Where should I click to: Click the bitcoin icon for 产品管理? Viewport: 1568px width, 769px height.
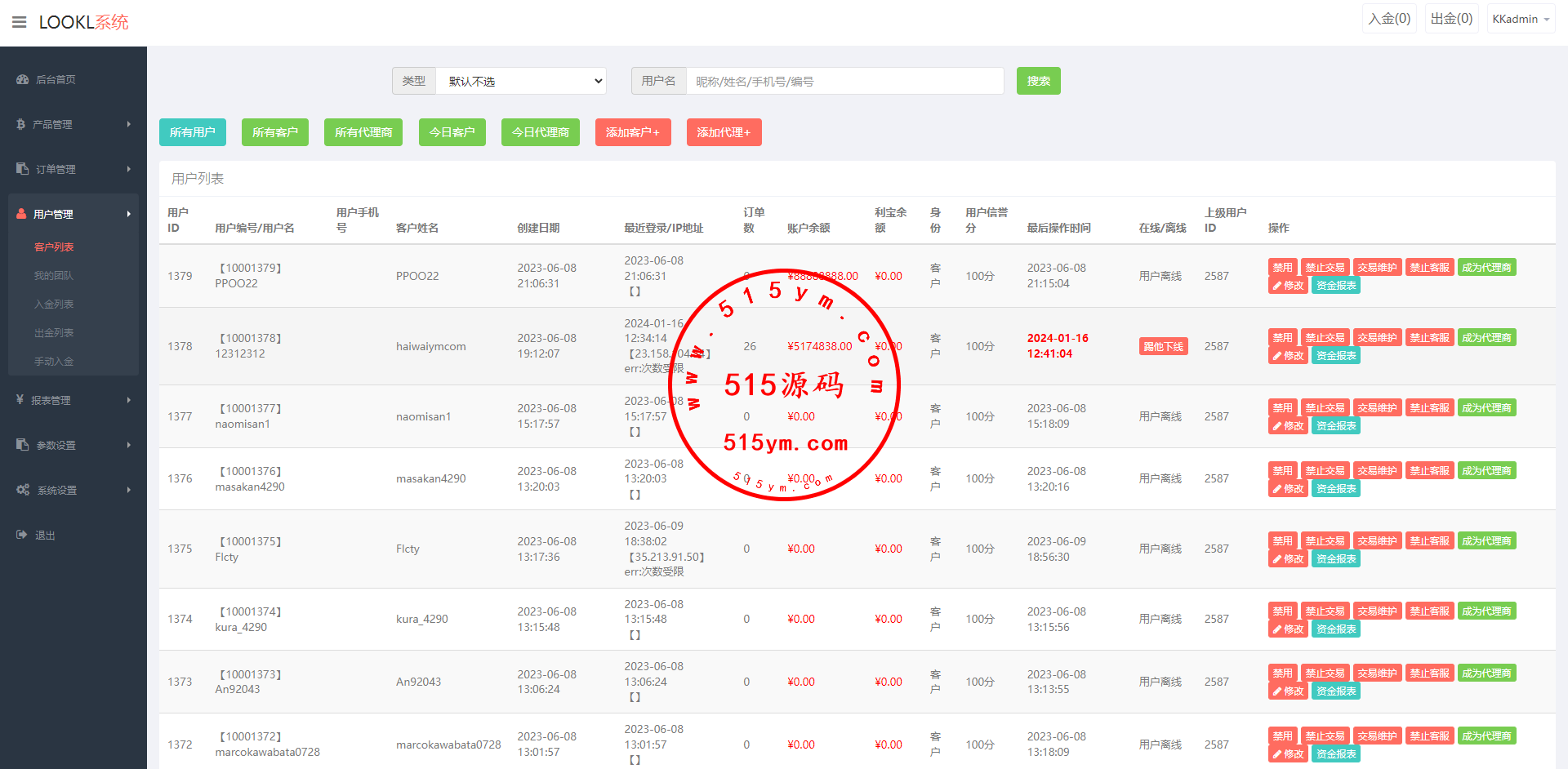tap(20, 124)
